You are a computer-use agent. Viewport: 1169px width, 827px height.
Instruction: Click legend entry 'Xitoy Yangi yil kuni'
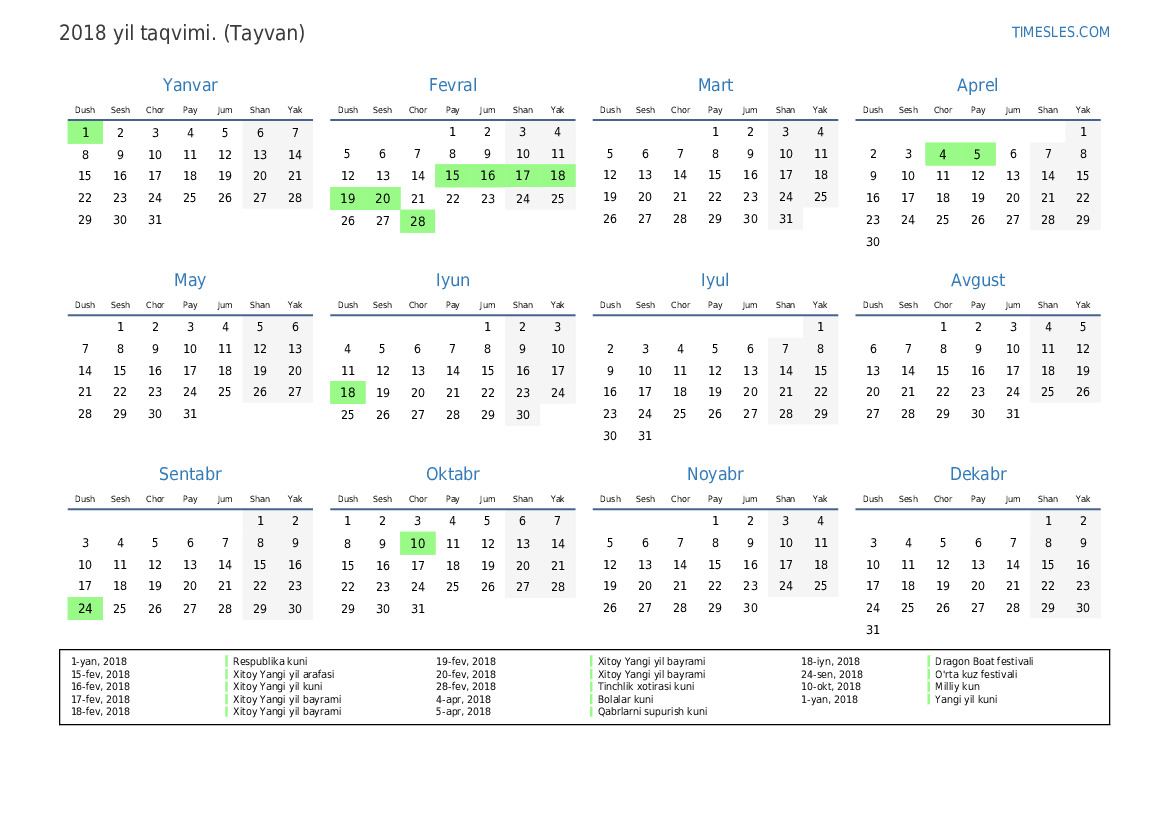(x=277, y=686)
